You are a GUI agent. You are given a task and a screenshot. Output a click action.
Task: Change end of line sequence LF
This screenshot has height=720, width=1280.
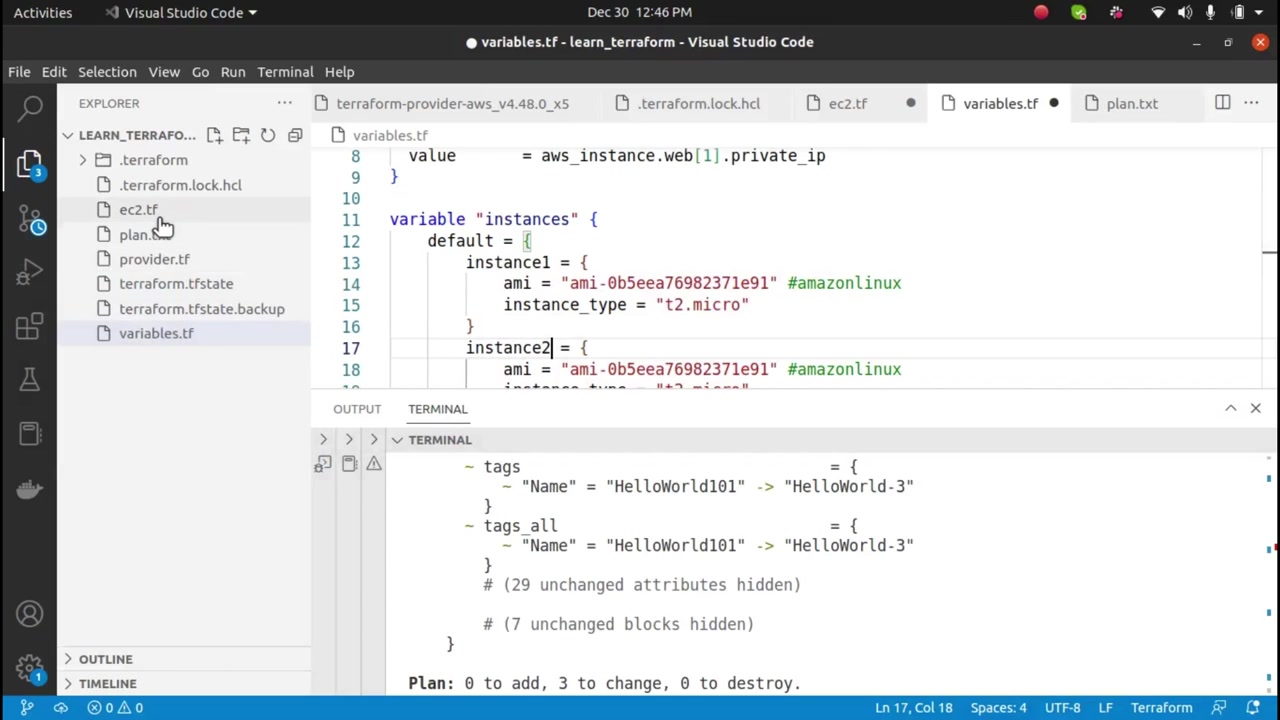1105,708
